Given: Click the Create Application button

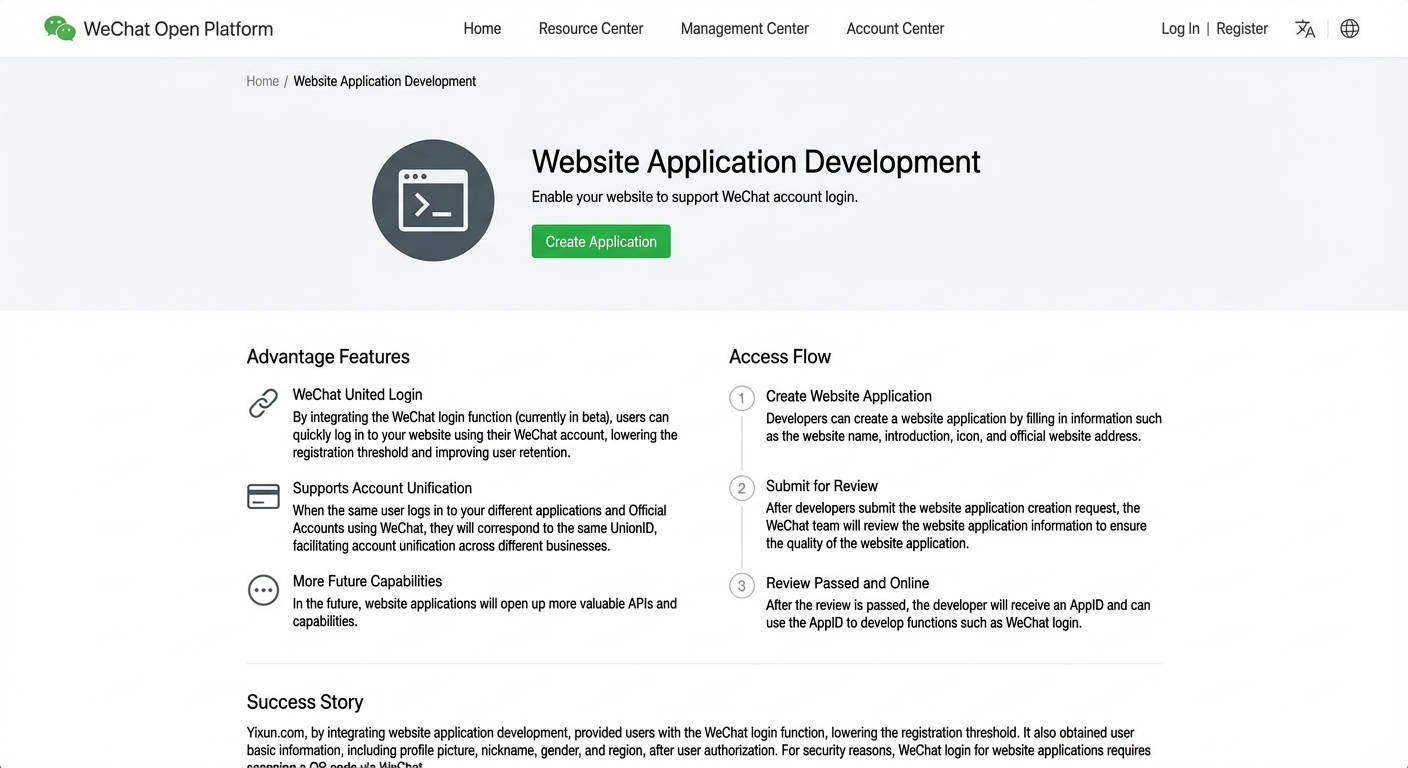Looking at the screenshot, I should click(x=601, y=241).
